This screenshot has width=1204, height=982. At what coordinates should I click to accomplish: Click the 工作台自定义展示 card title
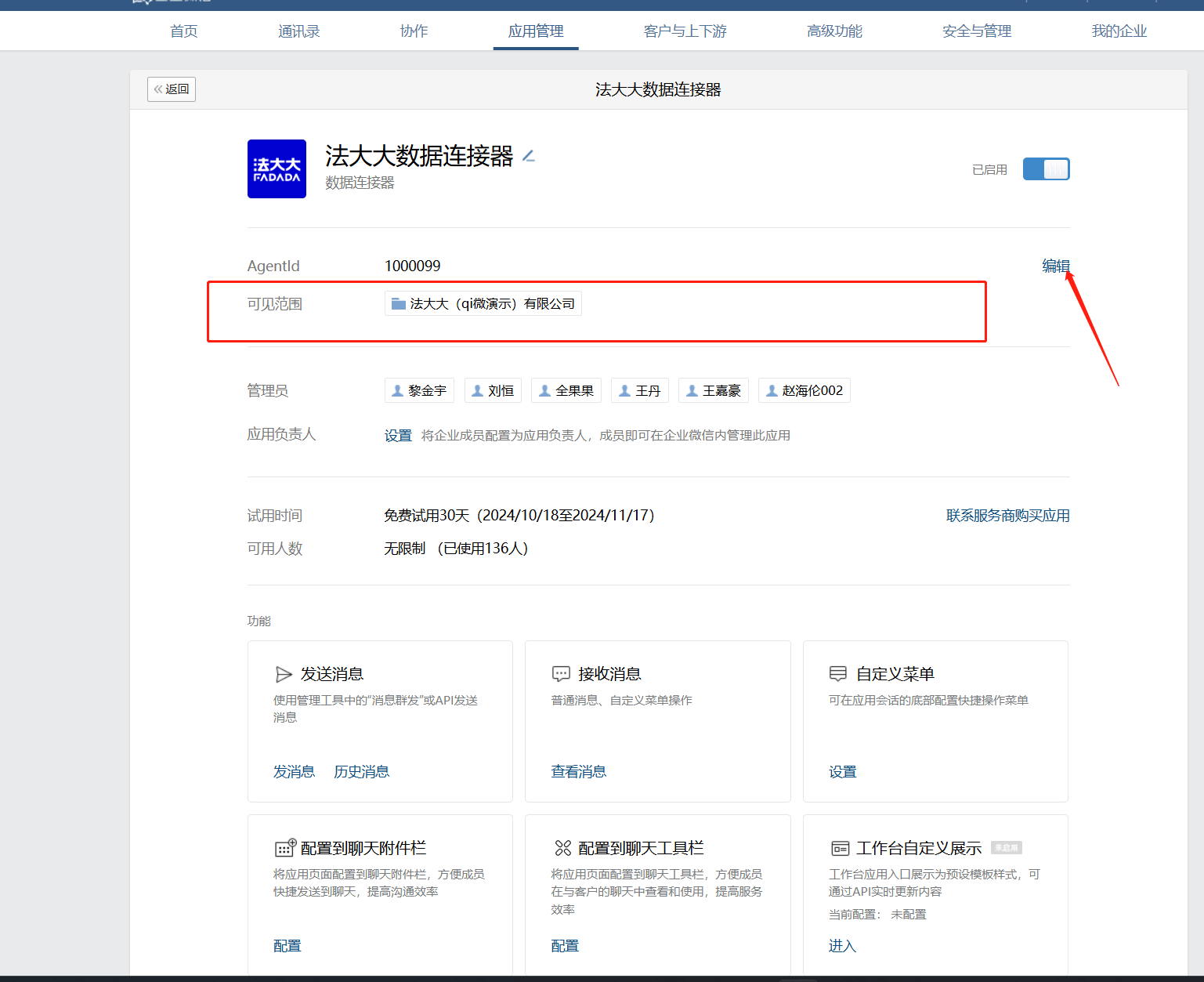(x=919, y=848)
